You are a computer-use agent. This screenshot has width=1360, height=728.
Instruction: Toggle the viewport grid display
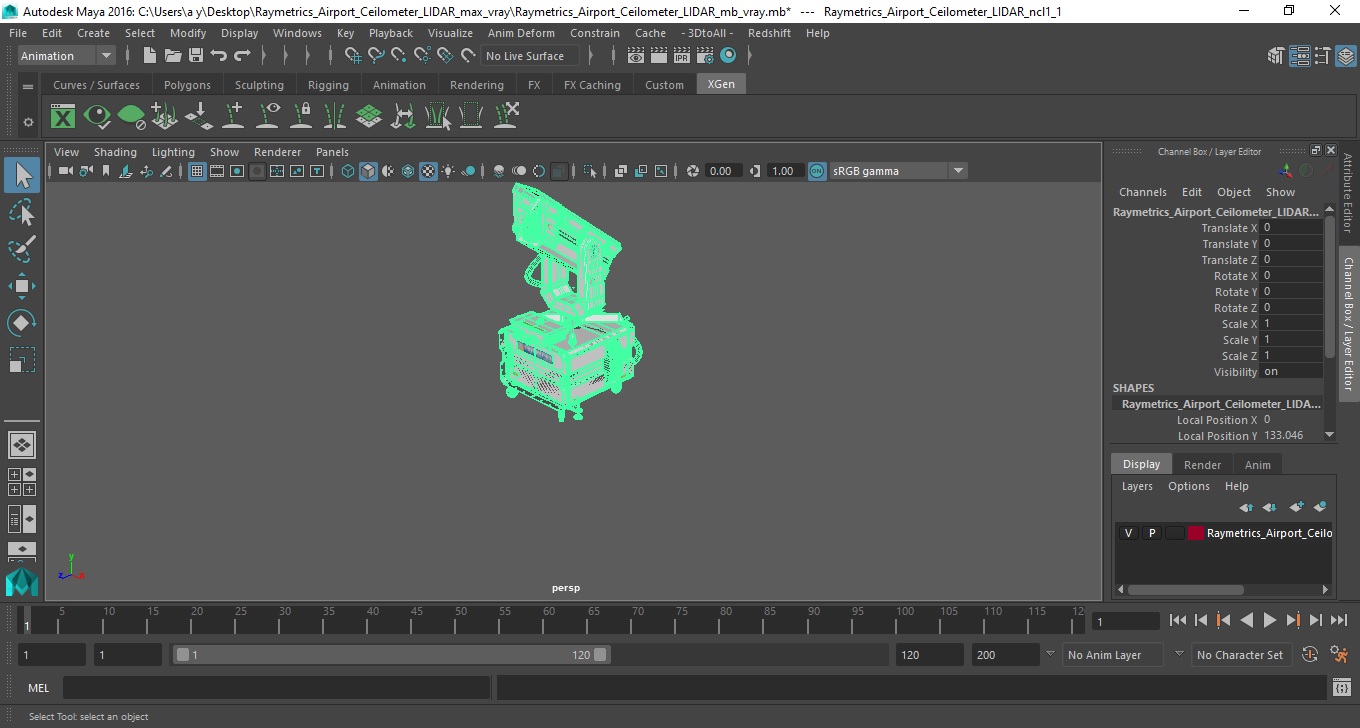click(197, 171)
